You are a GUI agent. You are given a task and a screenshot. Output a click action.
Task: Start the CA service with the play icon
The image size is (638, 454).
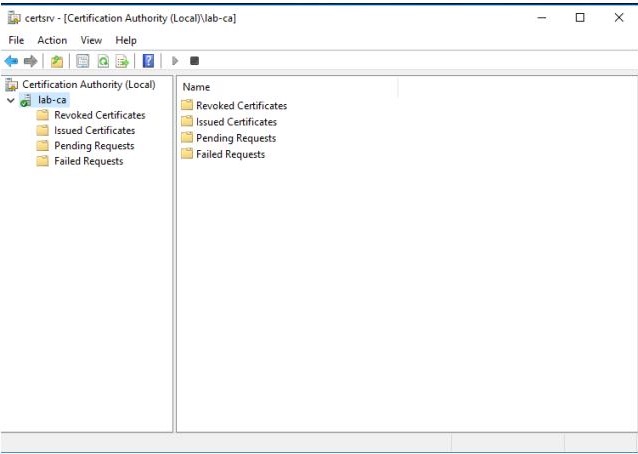(175, 61)
